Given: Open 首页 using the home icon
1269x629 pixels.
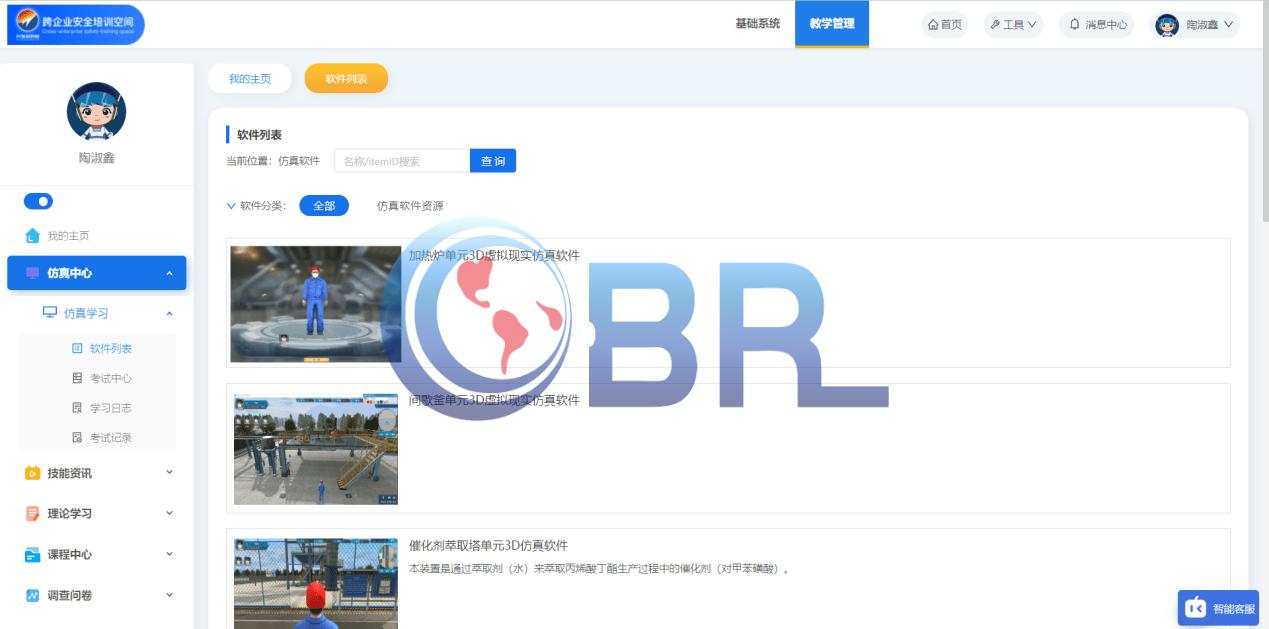Looking at the screenshot, I should click(934, 24).
